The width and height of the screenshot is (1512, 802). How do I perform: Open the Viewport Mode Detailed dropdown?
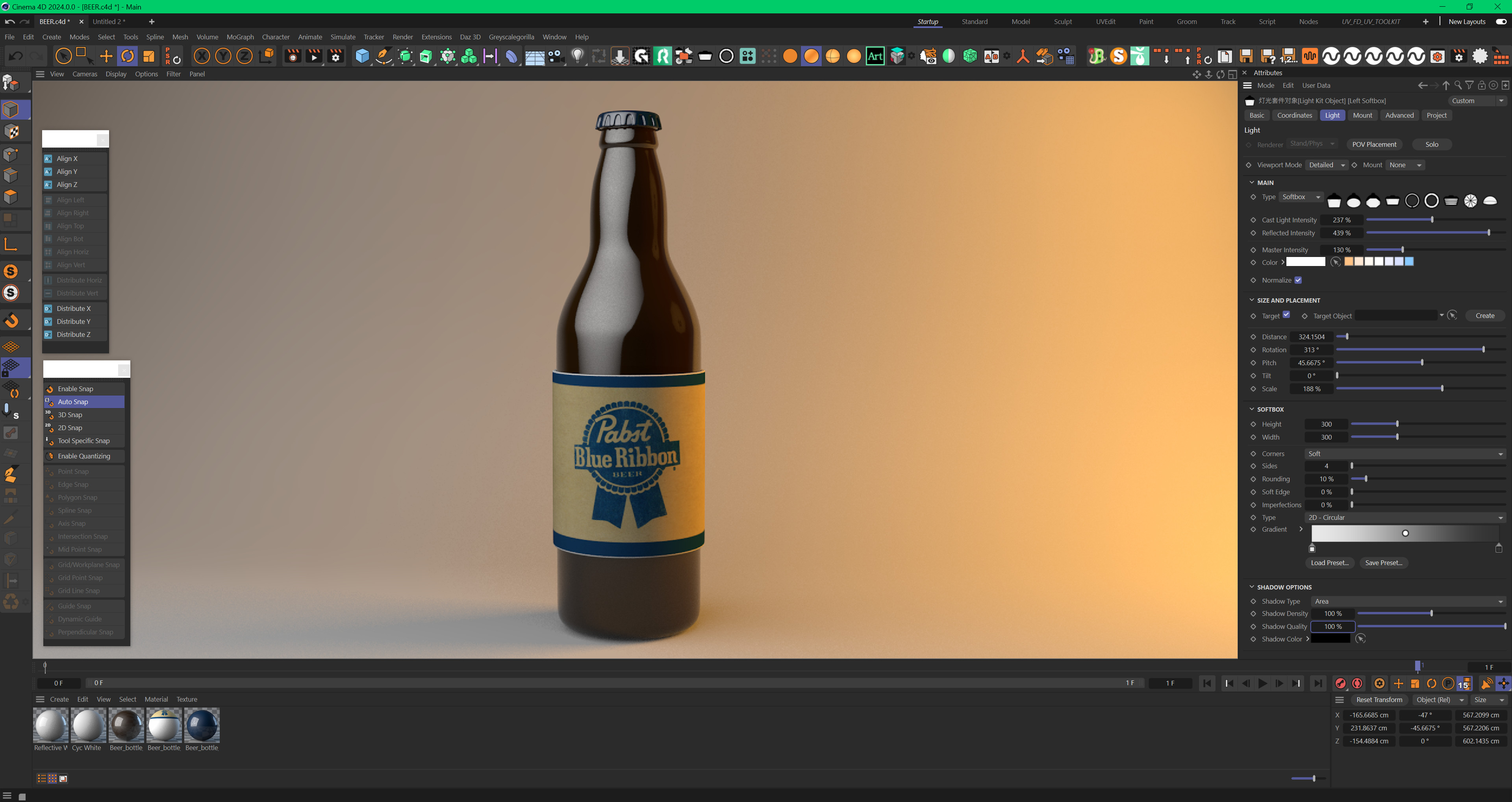coord(1327,165)
